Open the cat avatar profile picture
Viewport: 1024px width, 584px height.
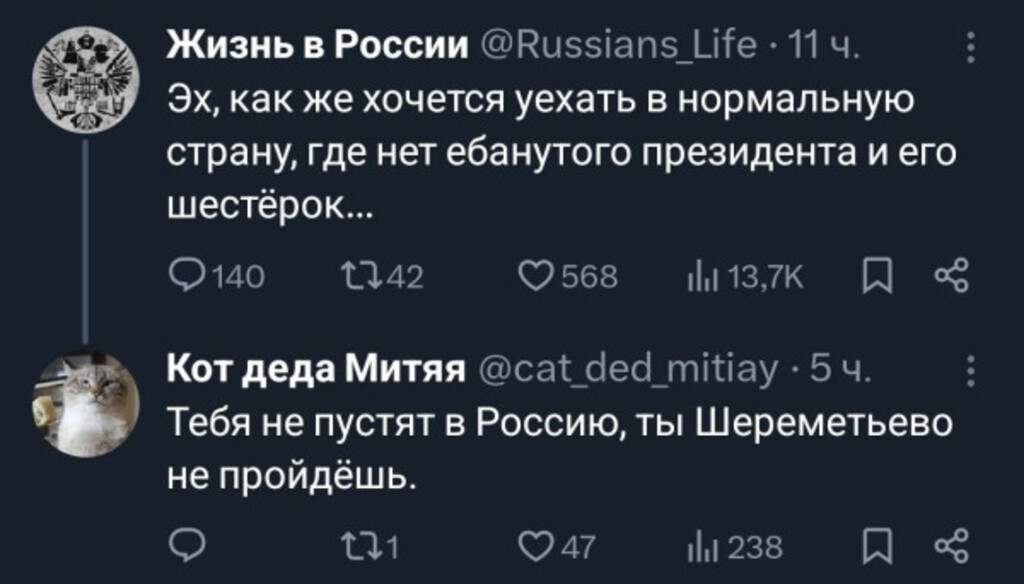(x=85, y=405)
